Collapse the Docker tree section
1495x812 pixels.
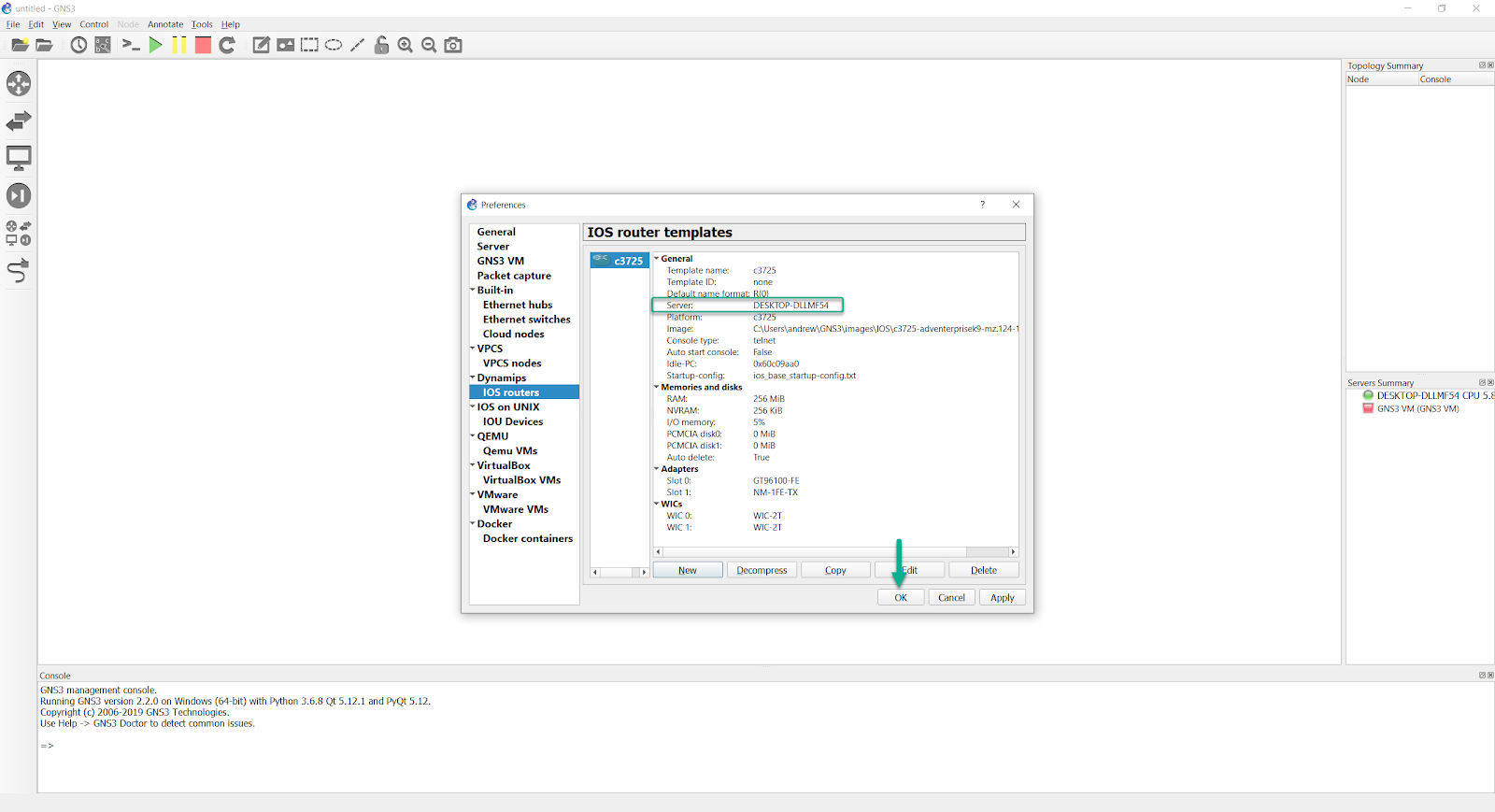(473, 523)
